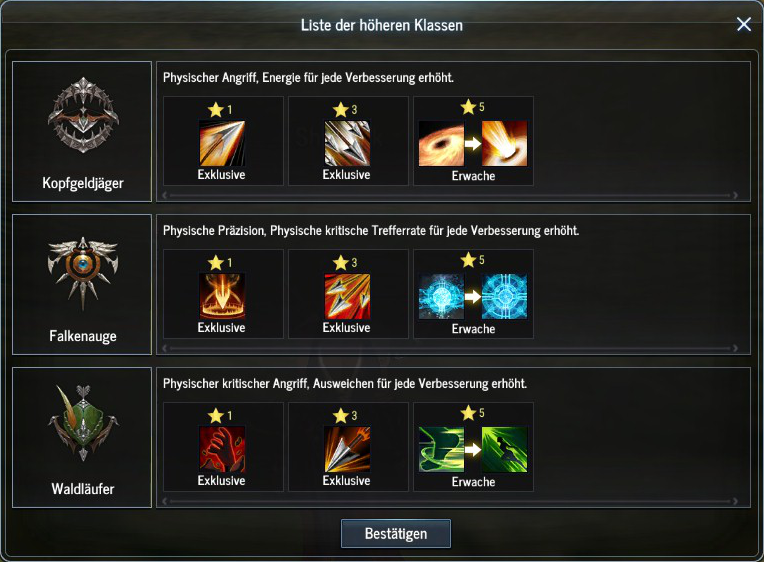Click right scroll arrow in Waldläufer row
Image resolution: width=764 pixels, height=562 pixels.
coord(735,501)
